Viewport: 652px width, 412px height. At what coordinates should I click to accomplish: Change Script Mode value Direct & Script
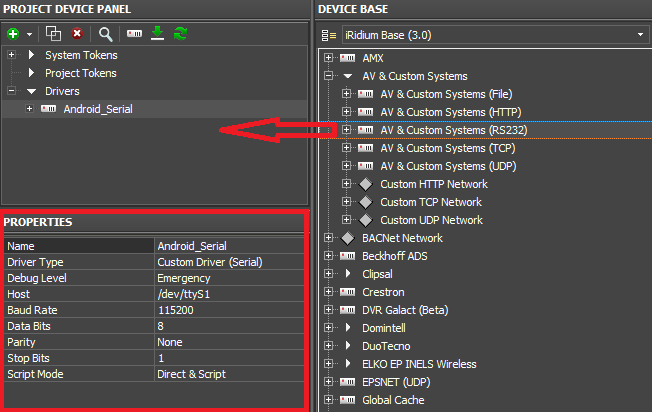pyautogui.click(x=230, y=374)
